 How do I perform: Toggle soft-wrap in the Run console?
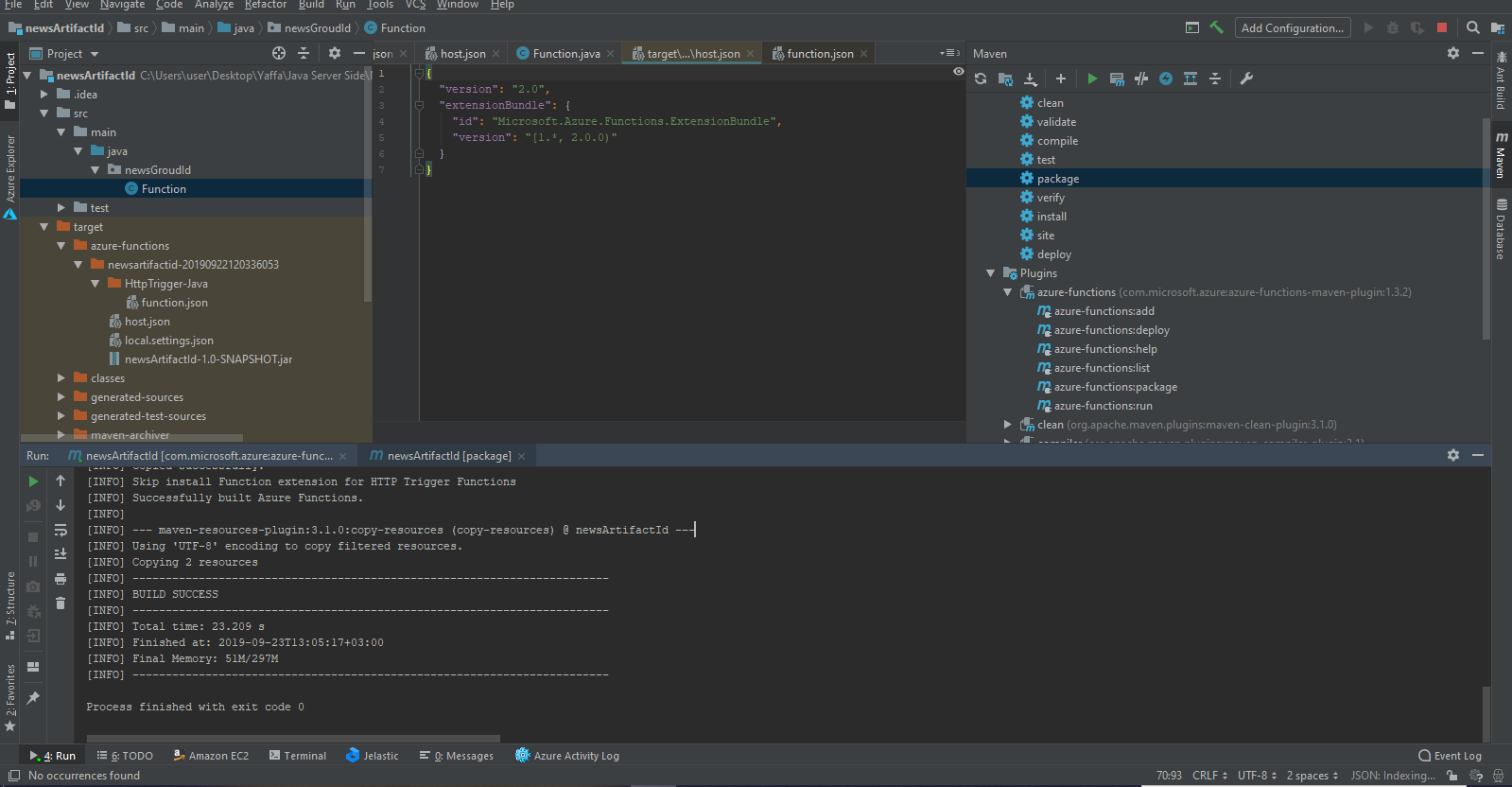61,530
